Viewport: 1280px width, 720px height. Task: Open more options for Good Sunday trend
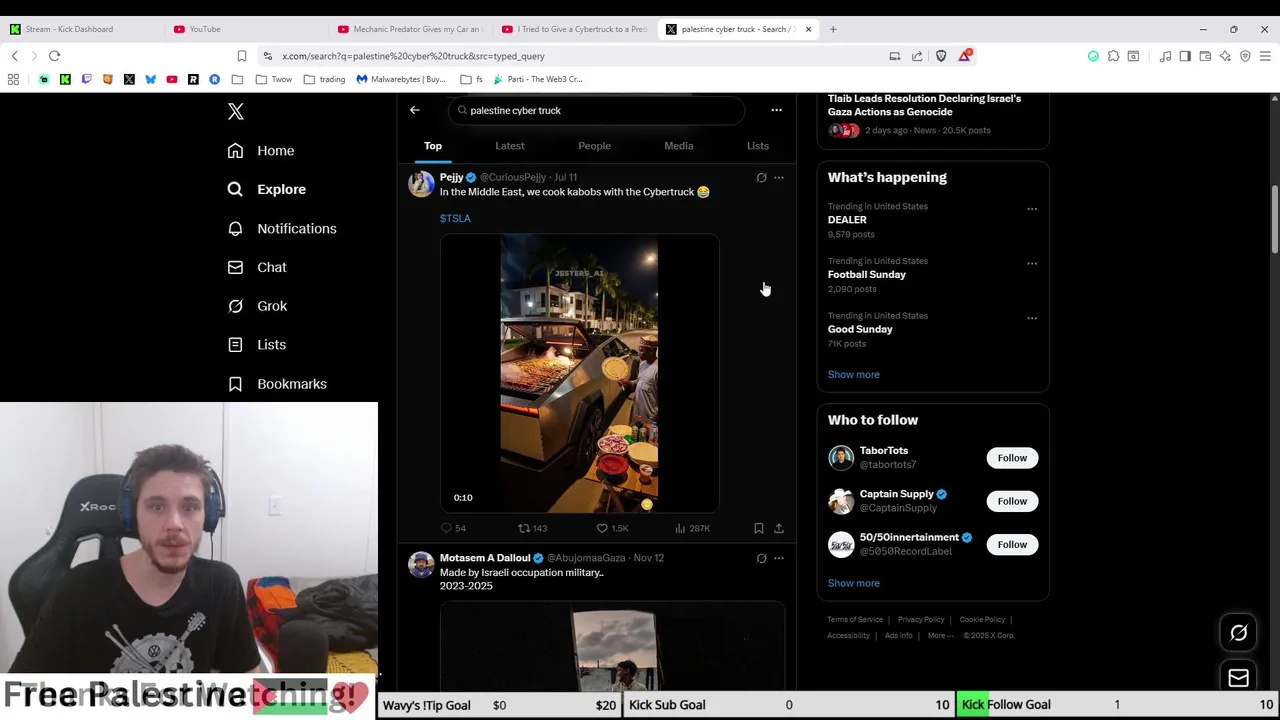[1032, 319]
